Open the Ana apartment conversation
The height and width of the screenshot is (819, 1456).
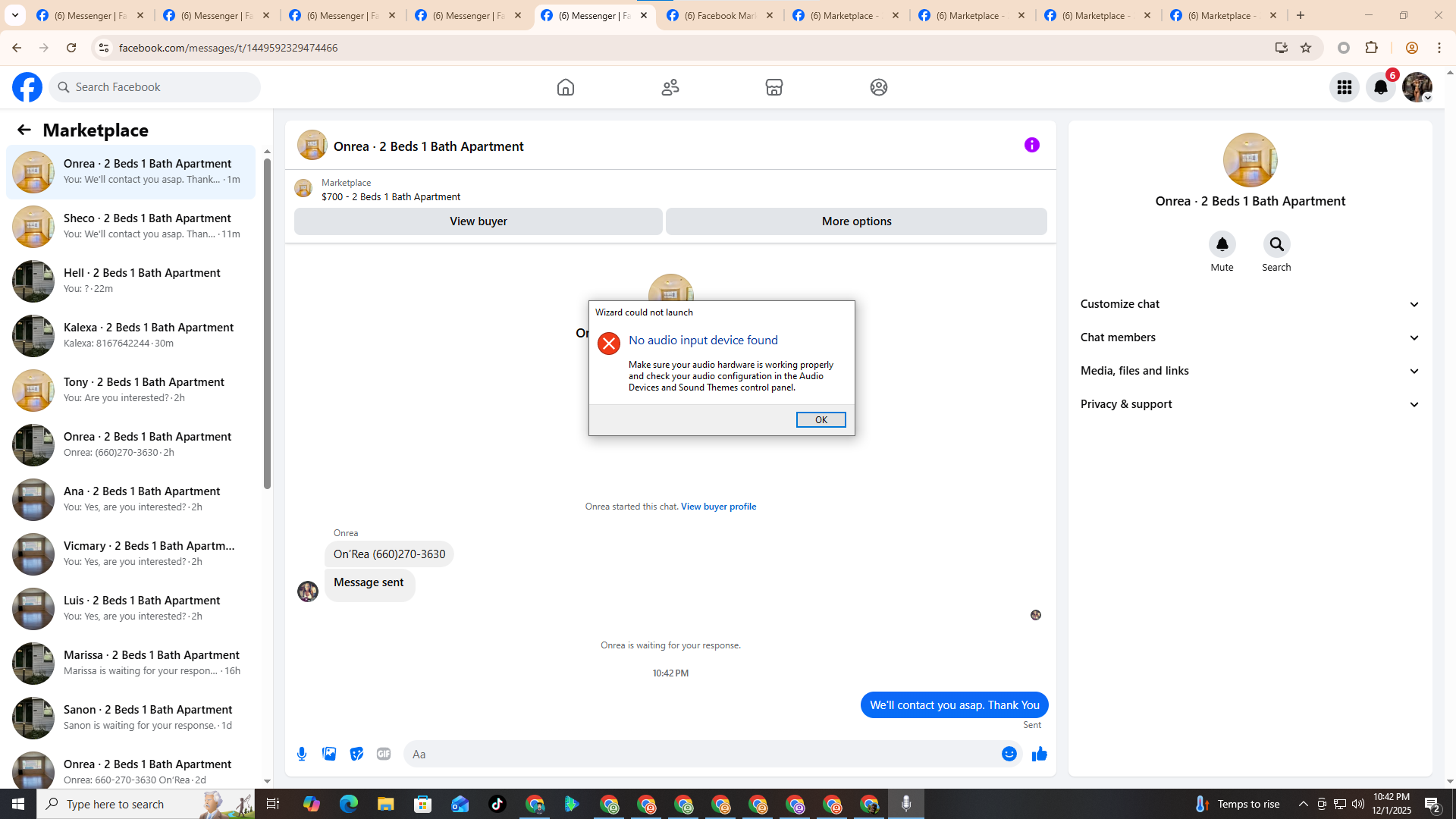(x=131, y=500)
